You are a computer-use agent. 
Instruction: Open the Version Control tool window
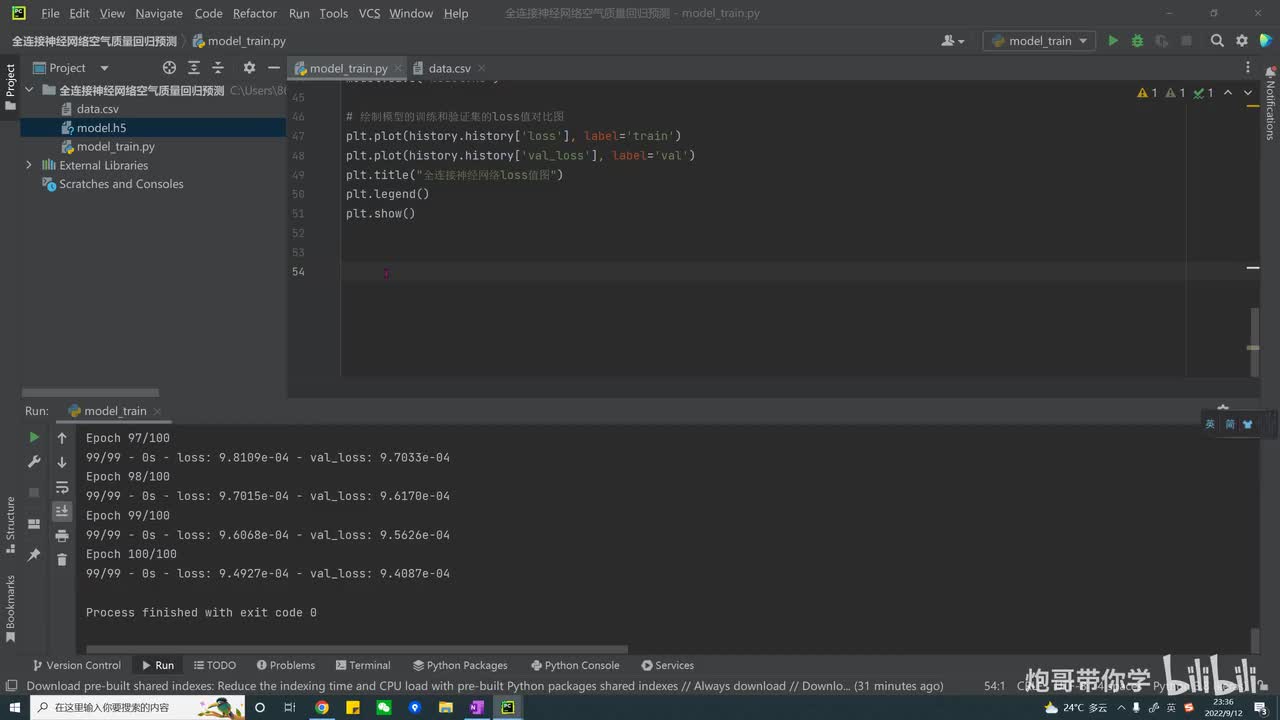pyautogui.click(x=77, y=665)
